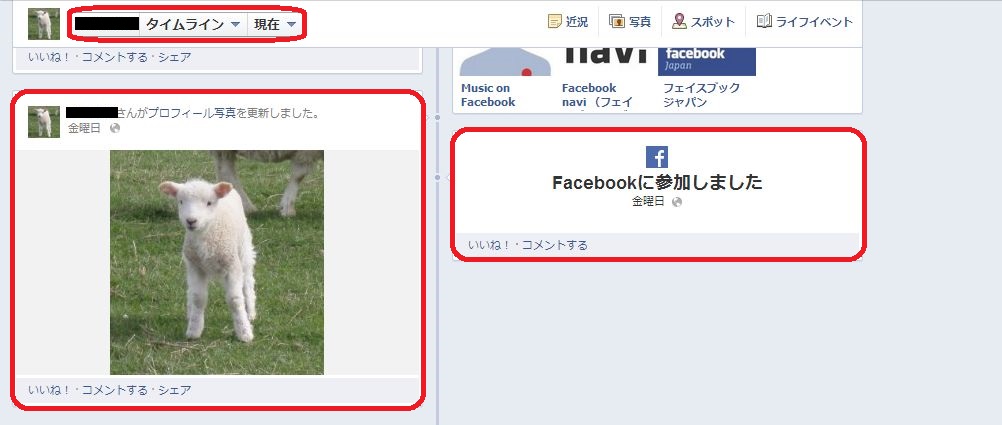
Task: Click the 写真 photo icon
Action: click(x=617, y=21)
